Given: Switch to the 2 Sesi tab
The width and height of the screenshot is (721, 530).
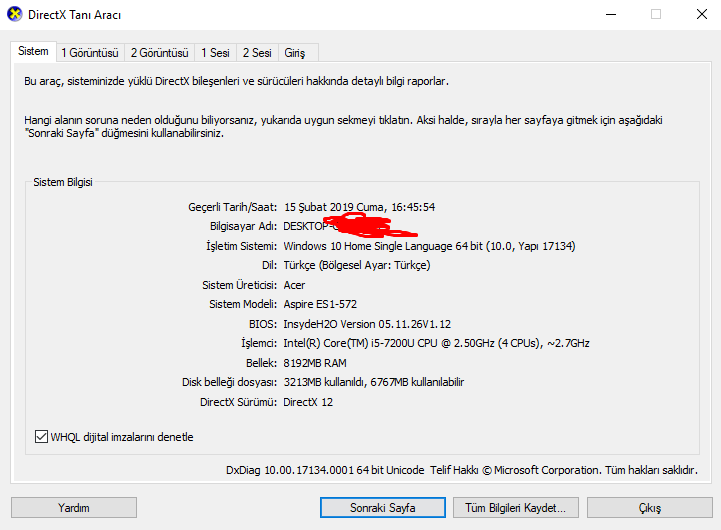Looking at the screenshot, I should tap(257, 53).
